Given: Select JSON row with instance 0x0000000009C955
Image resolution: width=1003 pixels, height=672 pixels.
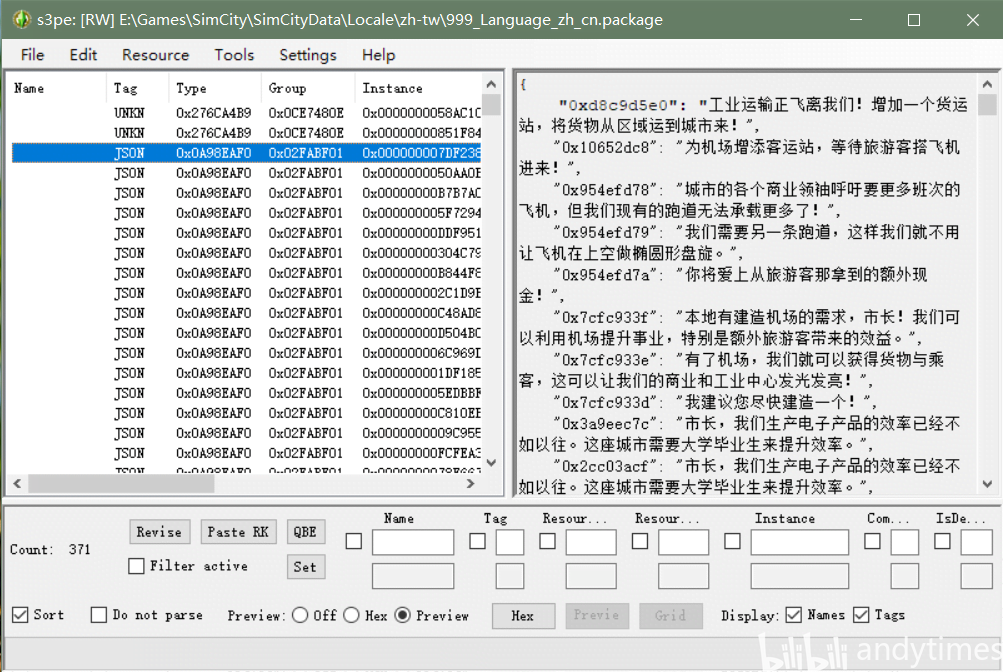Looking at the screenshot, I should pos(246,433).
